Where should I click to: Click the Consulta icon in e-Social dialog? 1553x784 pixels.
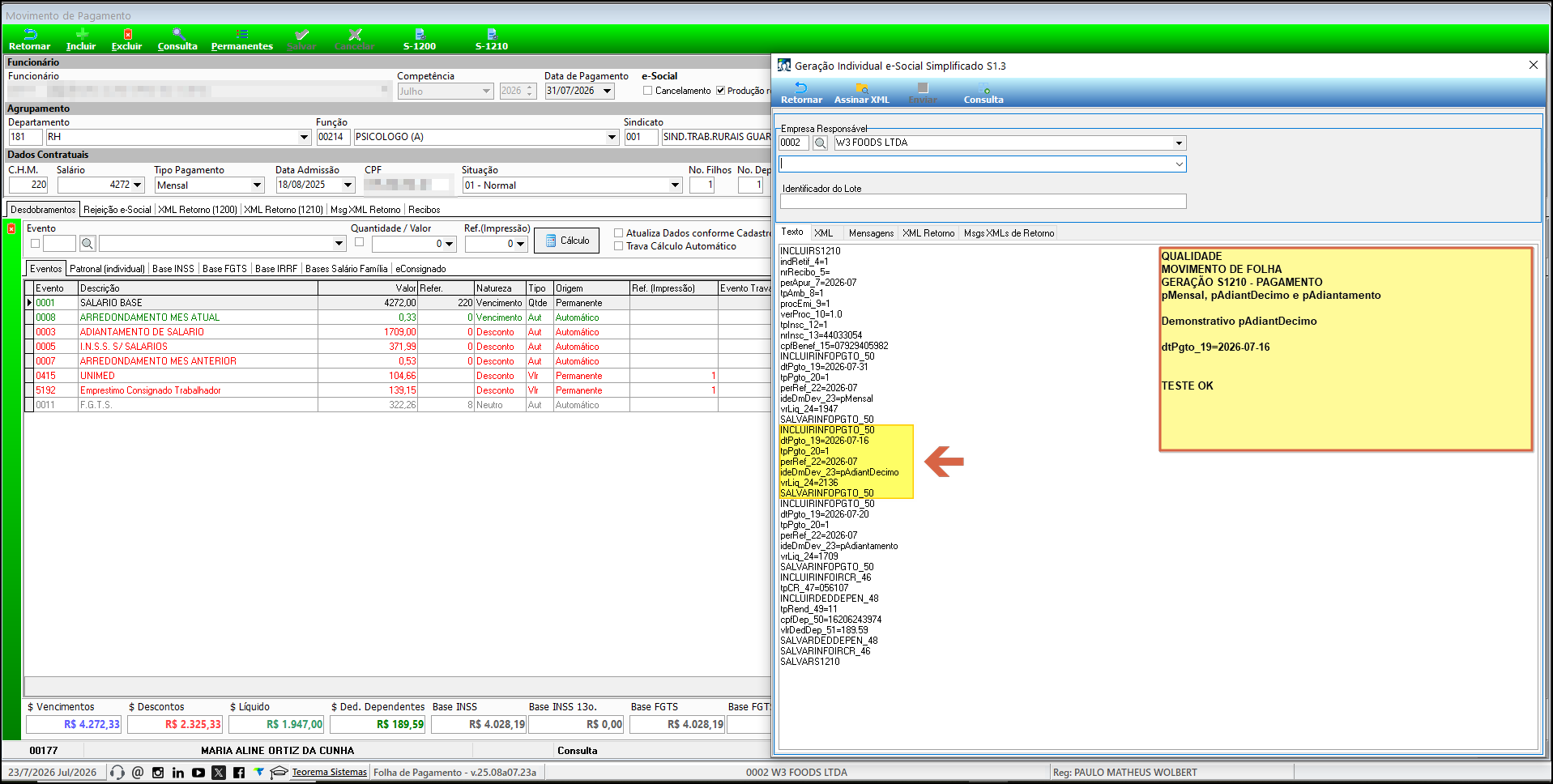[983, 93]
